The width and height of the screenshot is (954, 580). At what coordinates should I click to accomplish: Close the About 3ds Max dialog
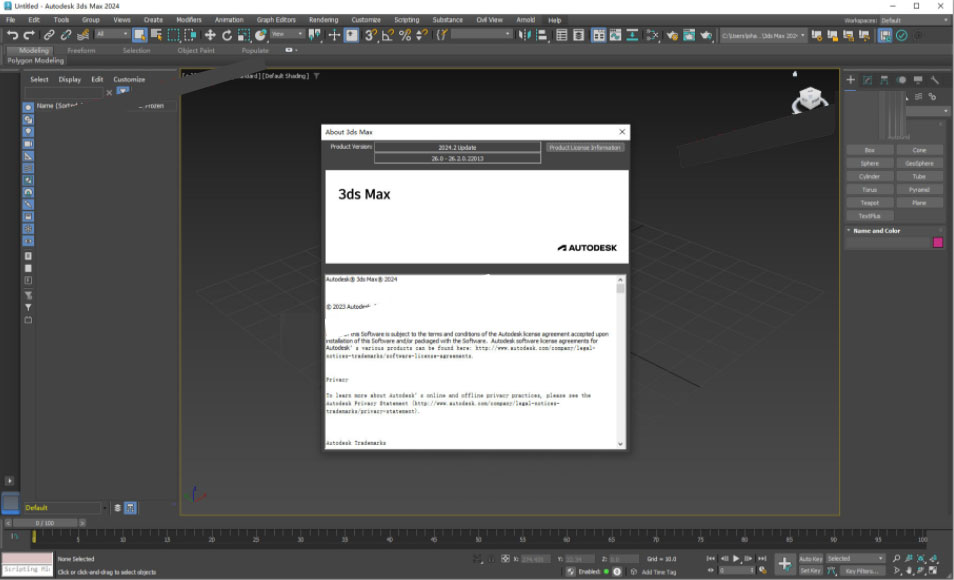pos(622,131)
